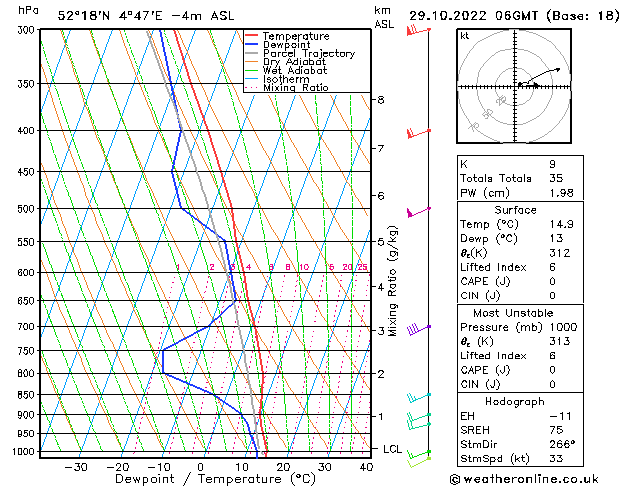The image size is (629, 486).
Task: Click the Totals Totals value 35
Action: pyautogui.click(x=556, y=178)
